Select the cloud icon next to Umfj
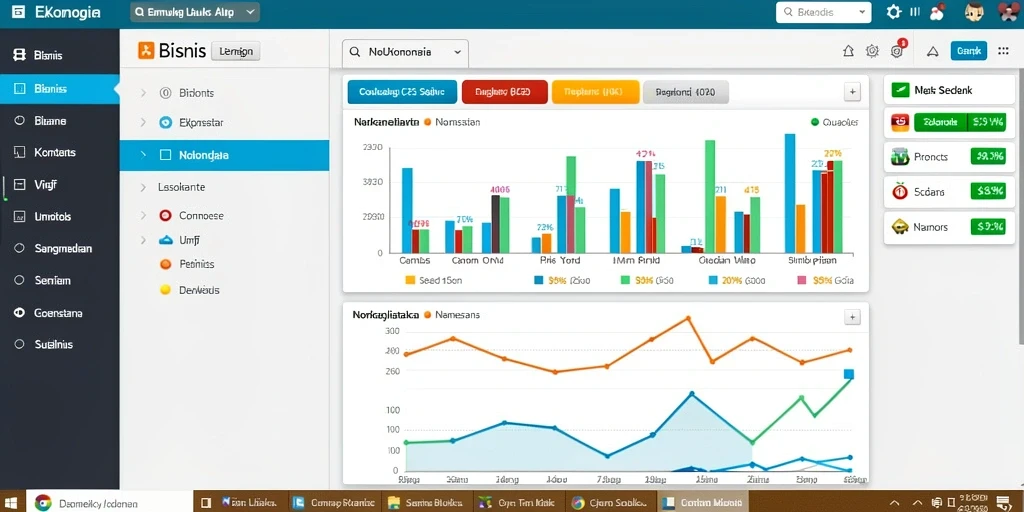1024x512 pixels. tap(166, 240)
